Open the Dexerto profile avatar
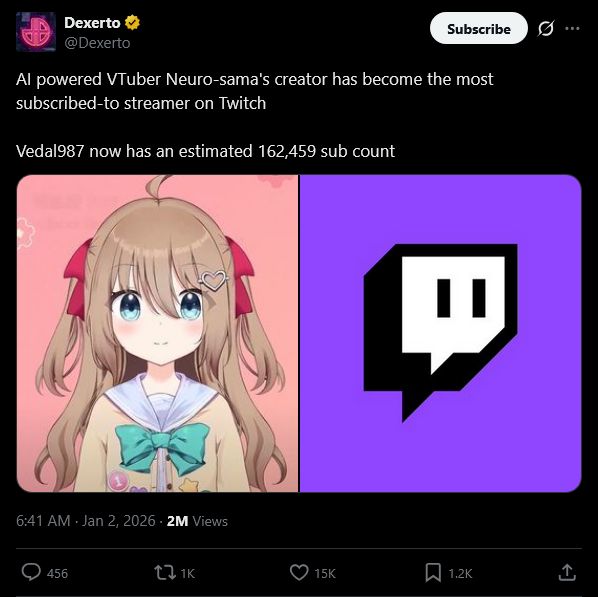The width and height of the screenshot is (598, 597). point(36,32)
